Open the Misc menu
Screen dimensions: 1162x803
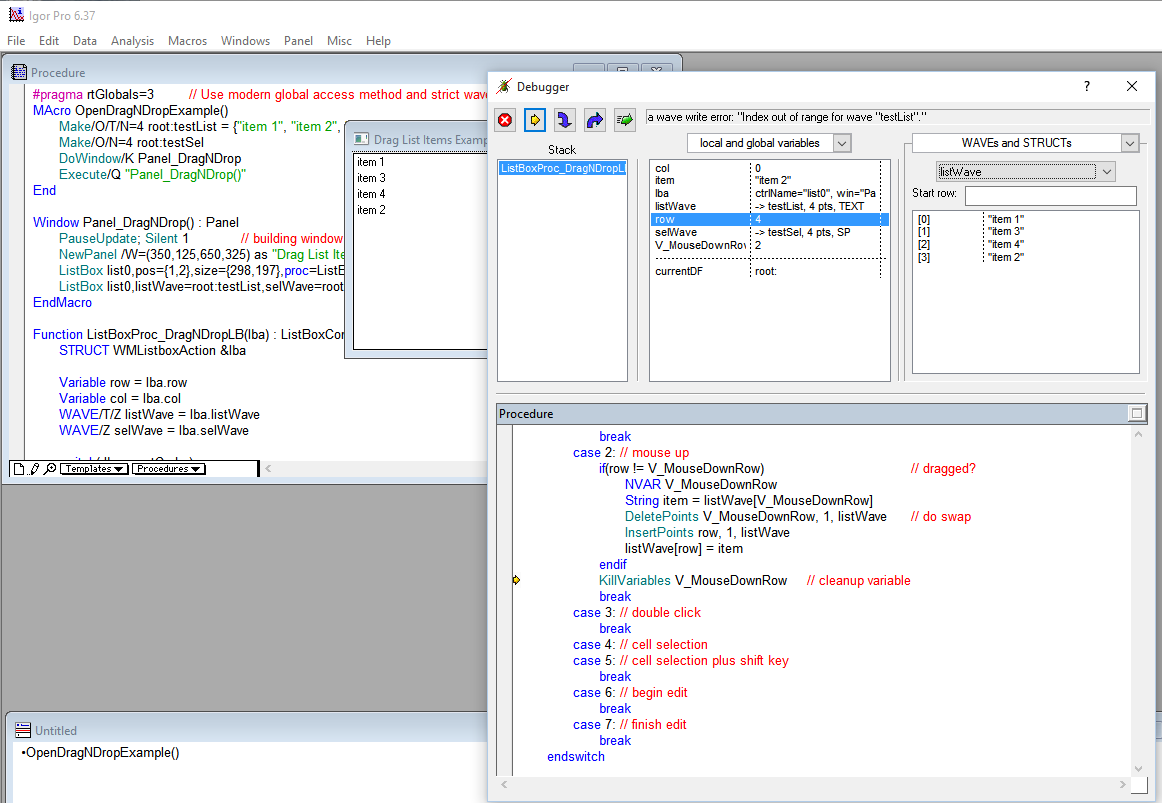(x=339, y=41)
